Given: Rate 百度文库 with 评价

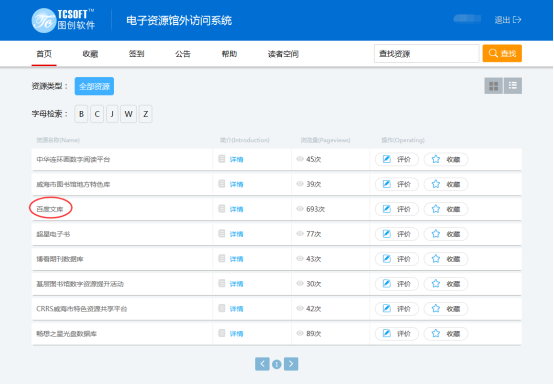Looking at the screenshot, I should coord(397,209).
